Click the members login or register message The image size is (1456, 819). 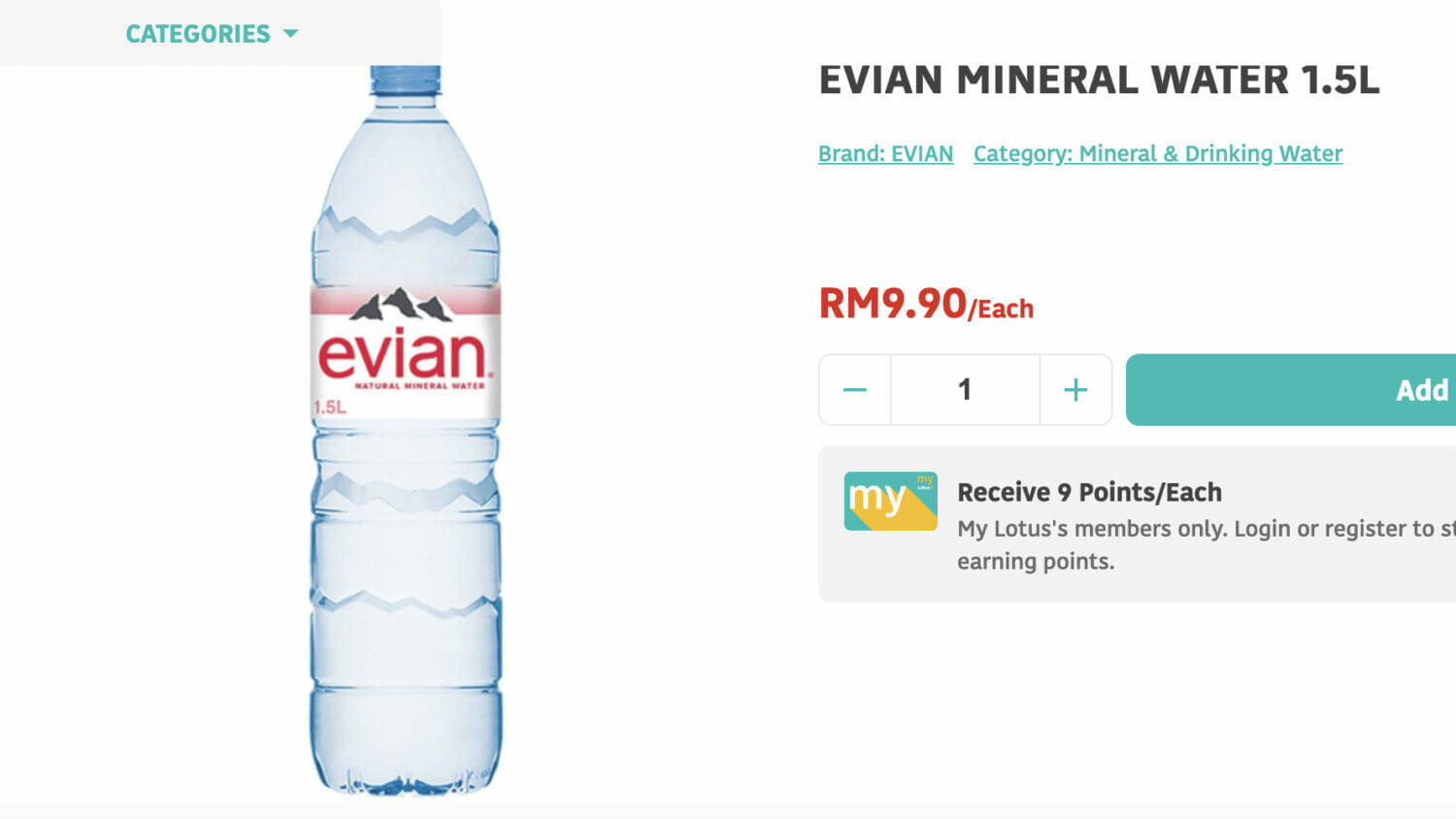[x=1207, y=544]
